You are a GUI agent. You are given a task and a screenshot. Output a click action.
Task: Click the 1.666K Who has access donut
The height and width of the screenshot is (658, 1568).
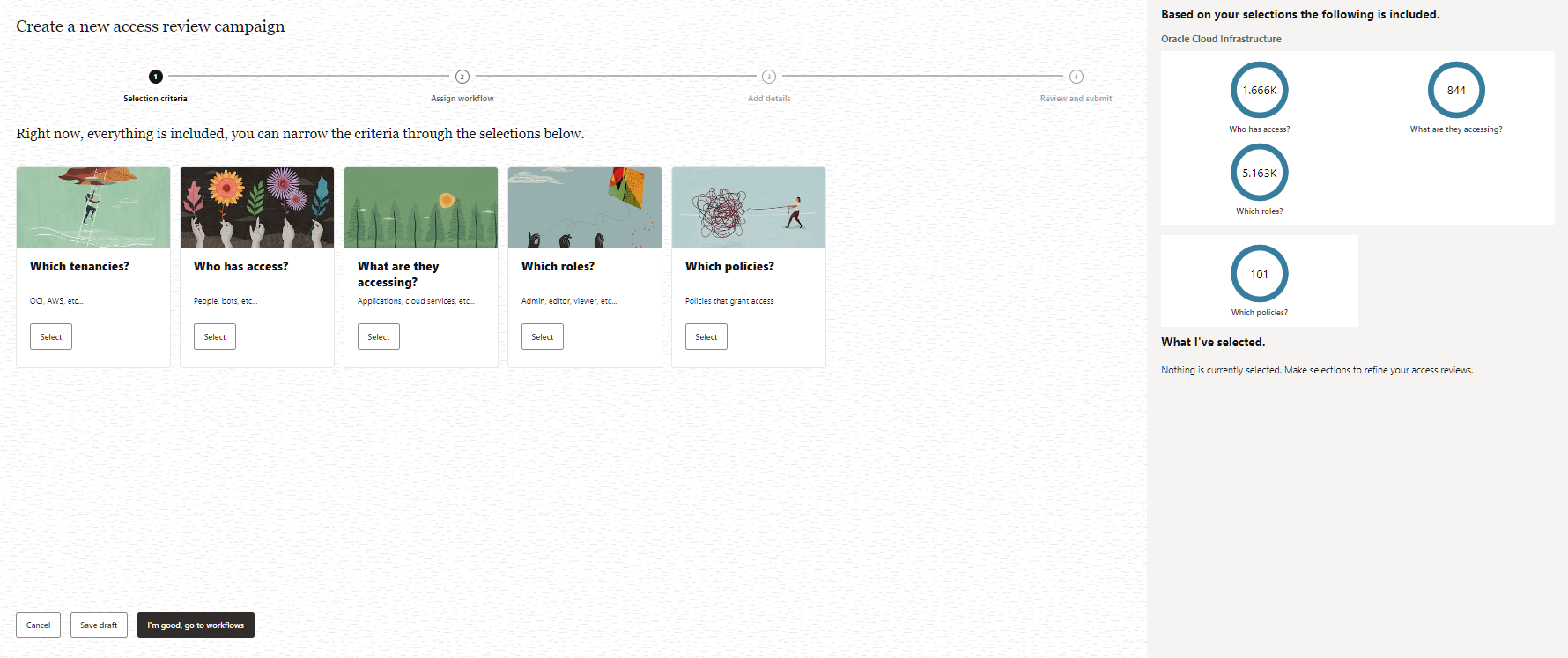[x=1260, y=90]
